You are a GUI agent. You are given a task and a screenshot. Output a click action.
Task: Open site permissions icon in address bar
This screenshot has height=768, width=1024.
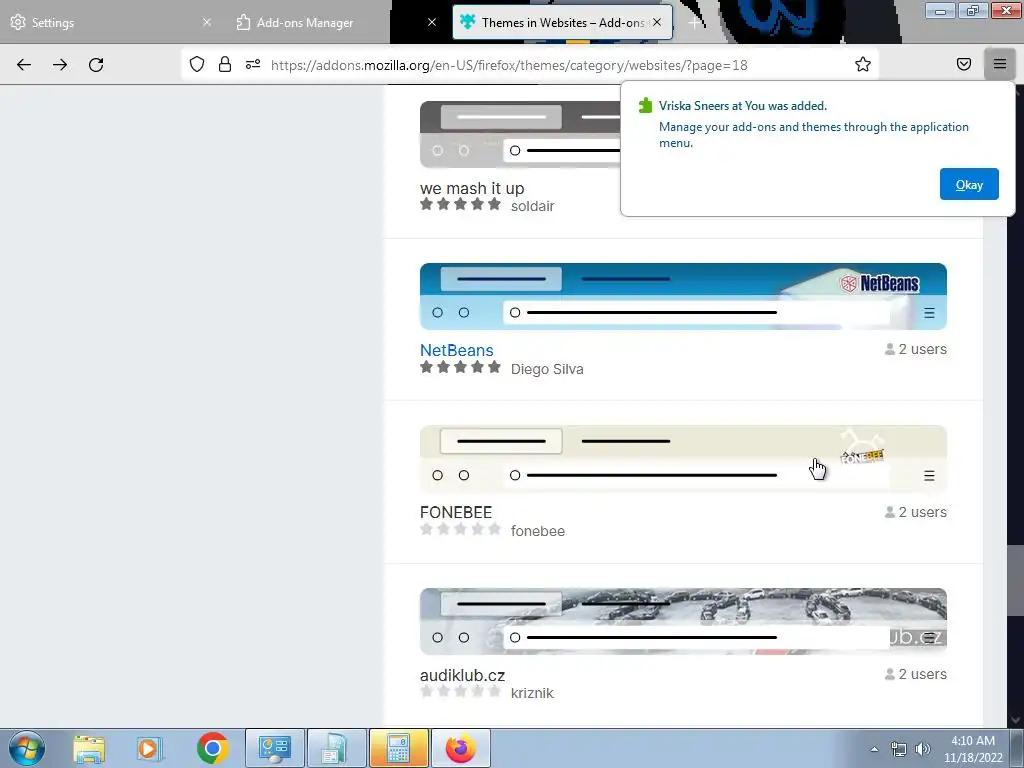point(253,64)
